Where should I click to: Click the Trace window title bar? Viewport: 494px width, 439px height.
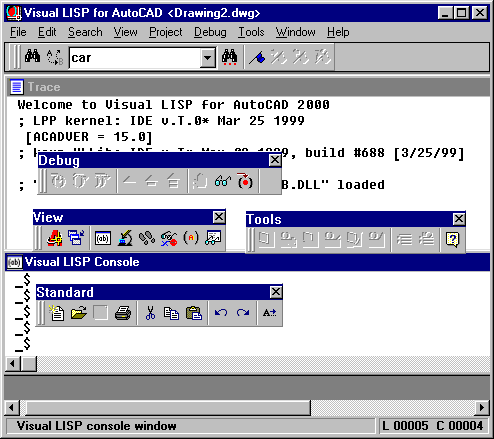point(248,87)
